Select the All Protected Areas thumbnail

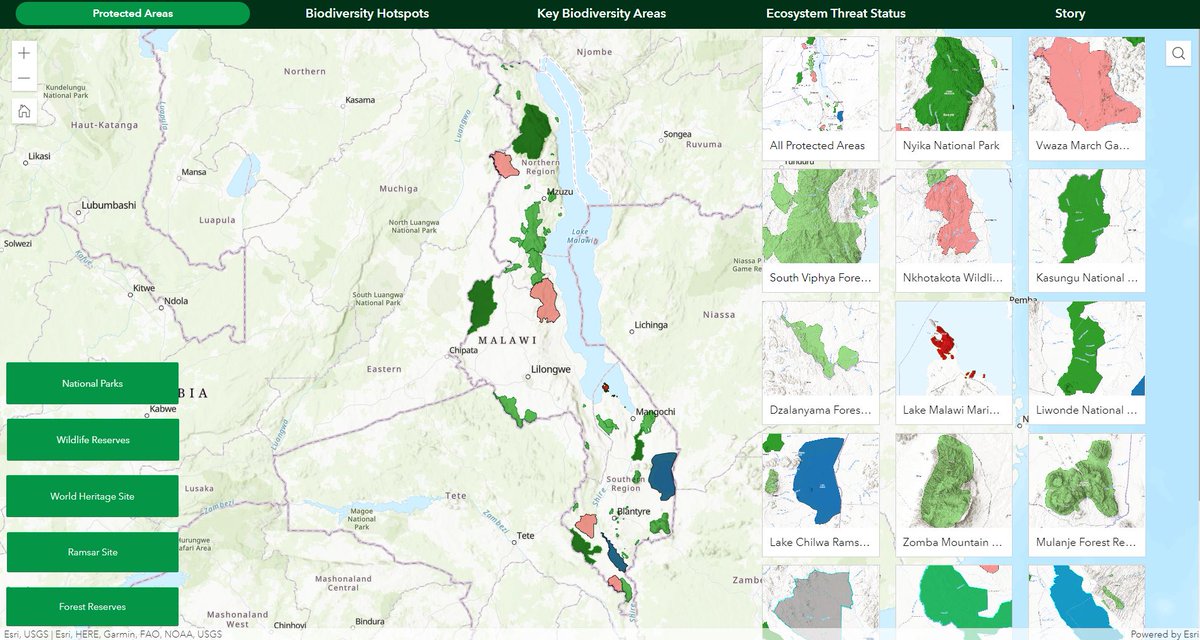(x=821, y=99)
